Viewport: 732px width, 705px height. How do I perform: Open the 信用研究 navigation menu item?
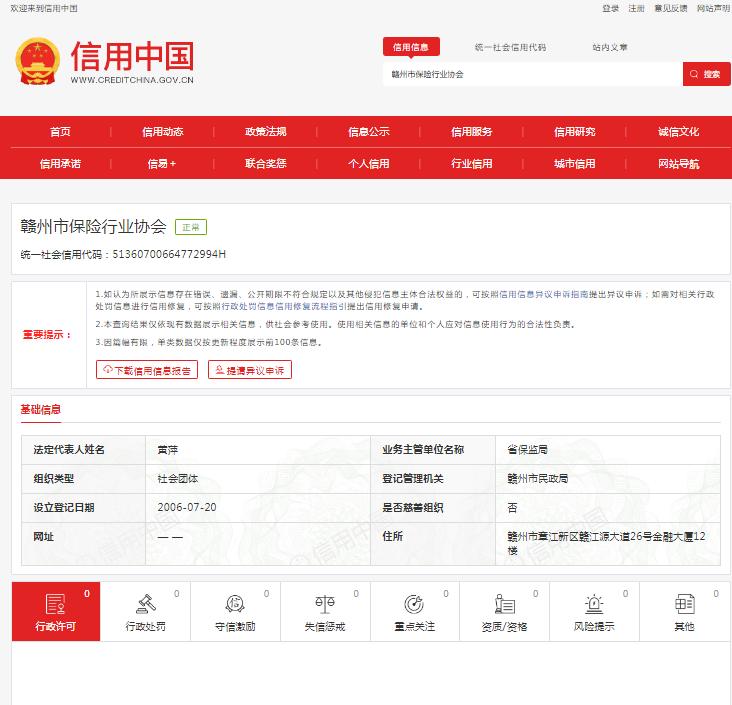575,132
